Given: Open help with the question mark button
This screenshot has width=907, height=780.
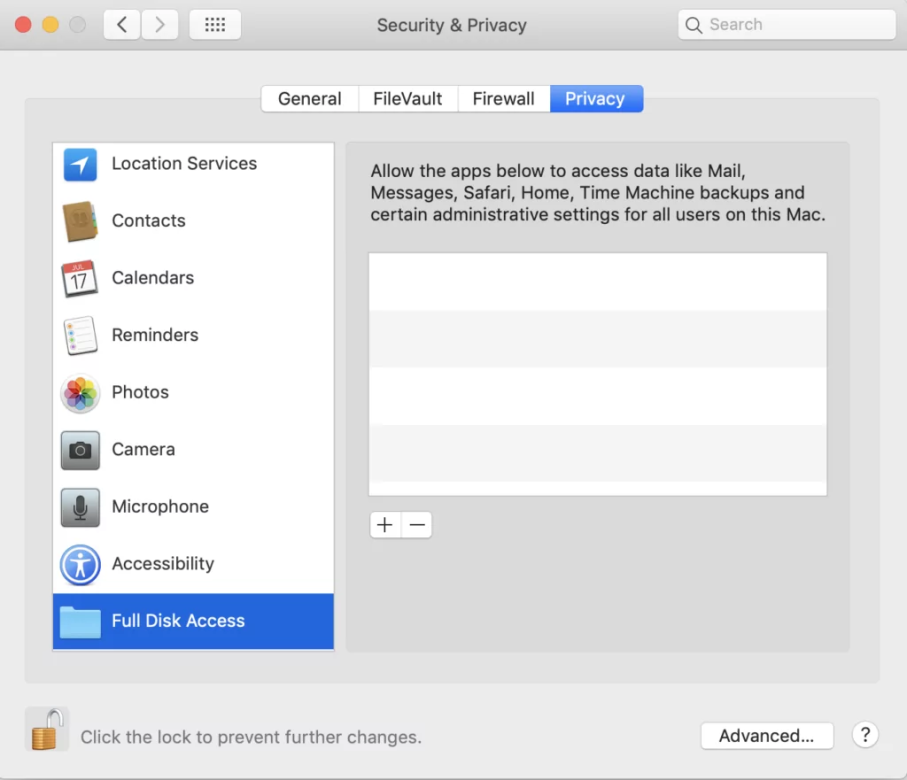Looking at the screenshot, I should (865, 735).
